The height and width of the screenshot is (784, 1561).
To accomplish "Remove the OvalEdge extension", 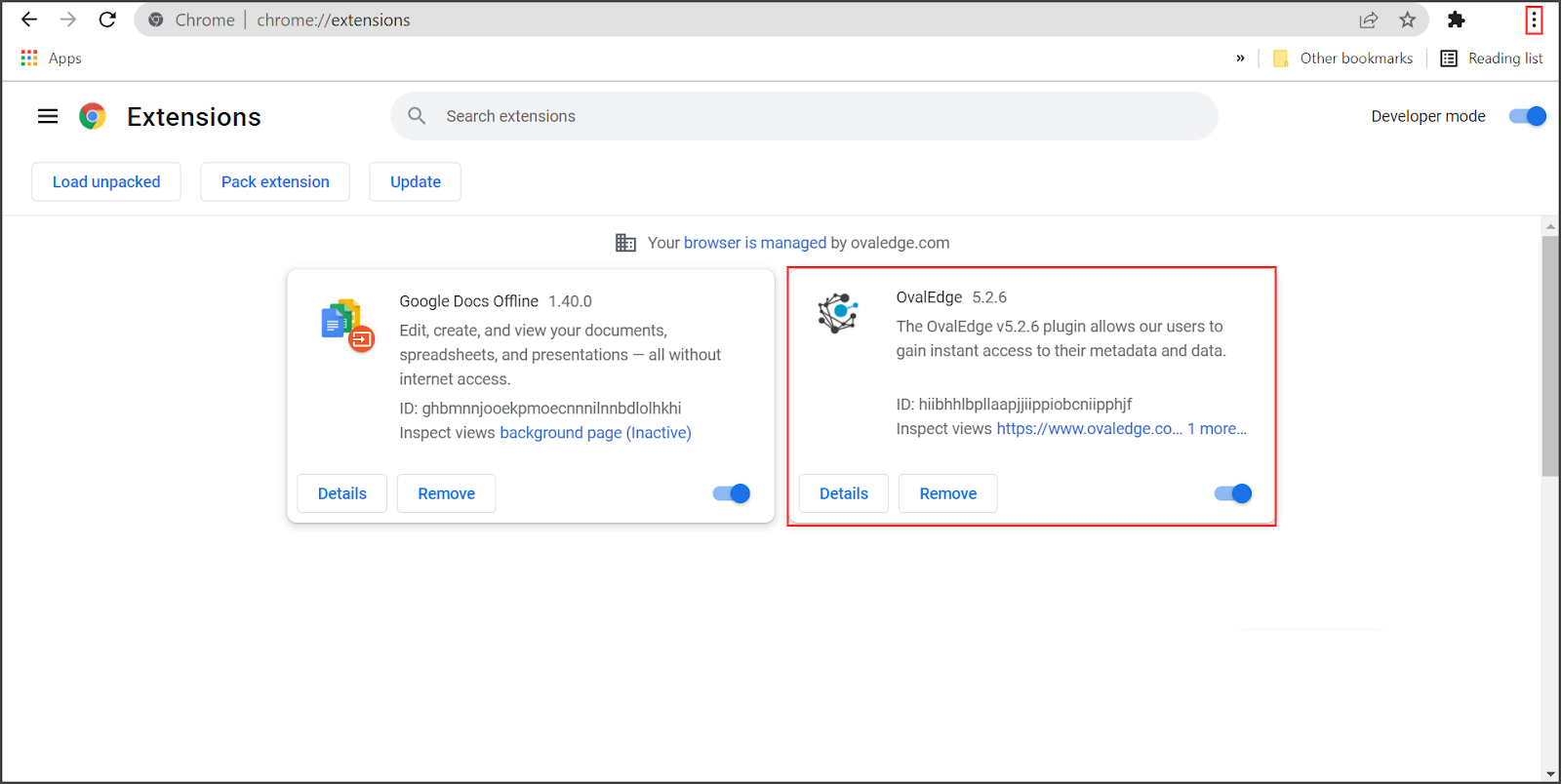I will [x=948, y=493].
